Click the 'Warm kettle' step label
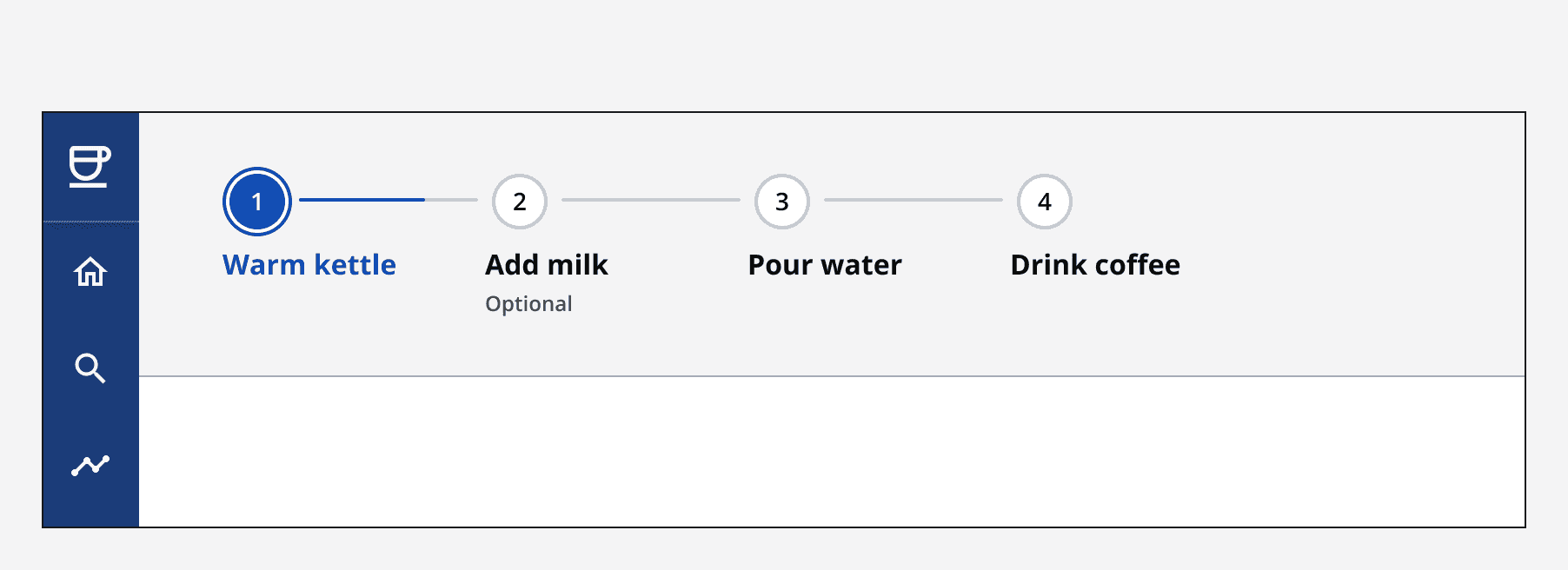This screenshot has height=570, width=1568. 309,264
